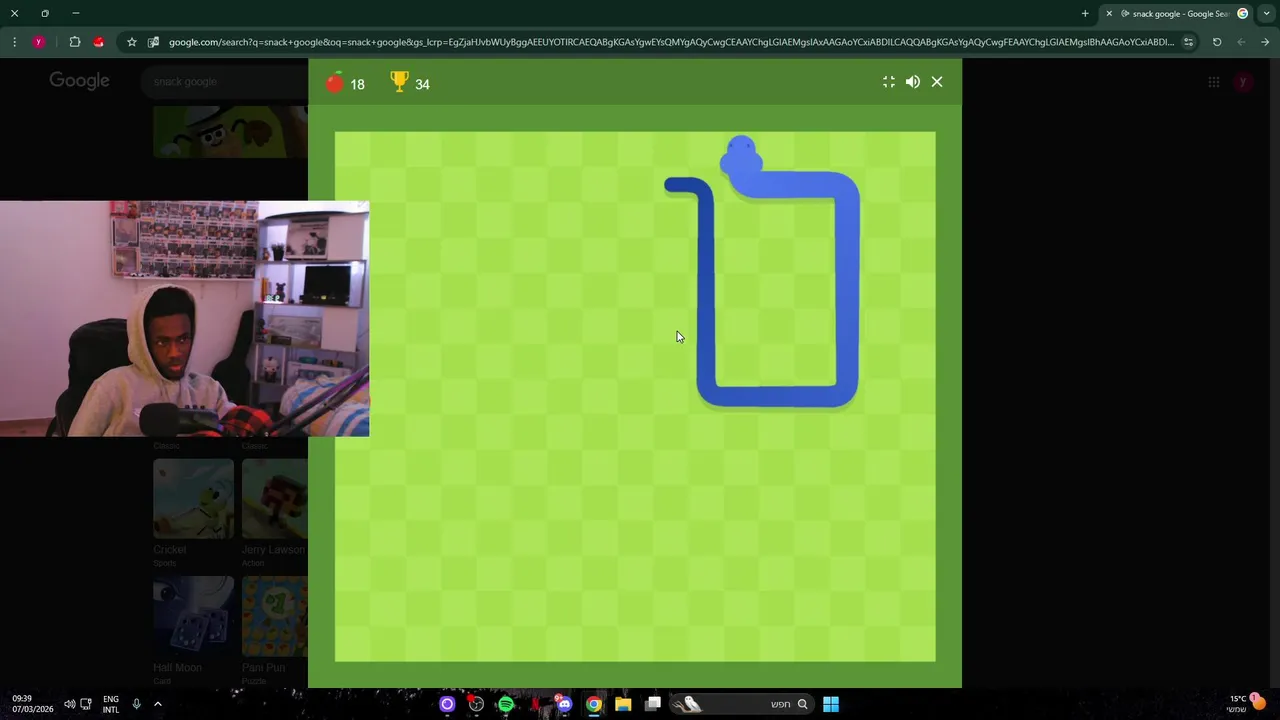
Task: Bookmark this page with the star icon
Action: coord(131,42)
